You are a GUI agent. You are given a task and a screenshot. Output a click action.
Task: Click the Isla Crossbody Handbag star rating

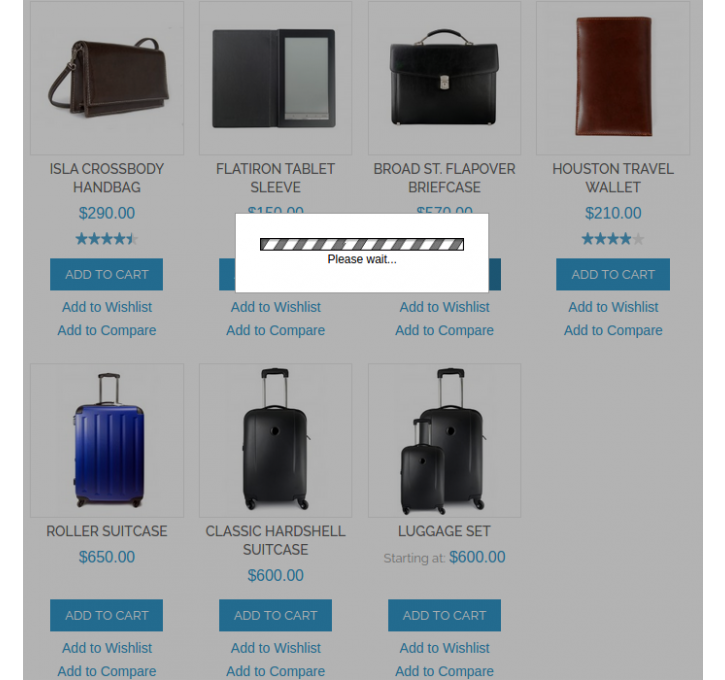[107, 239]
